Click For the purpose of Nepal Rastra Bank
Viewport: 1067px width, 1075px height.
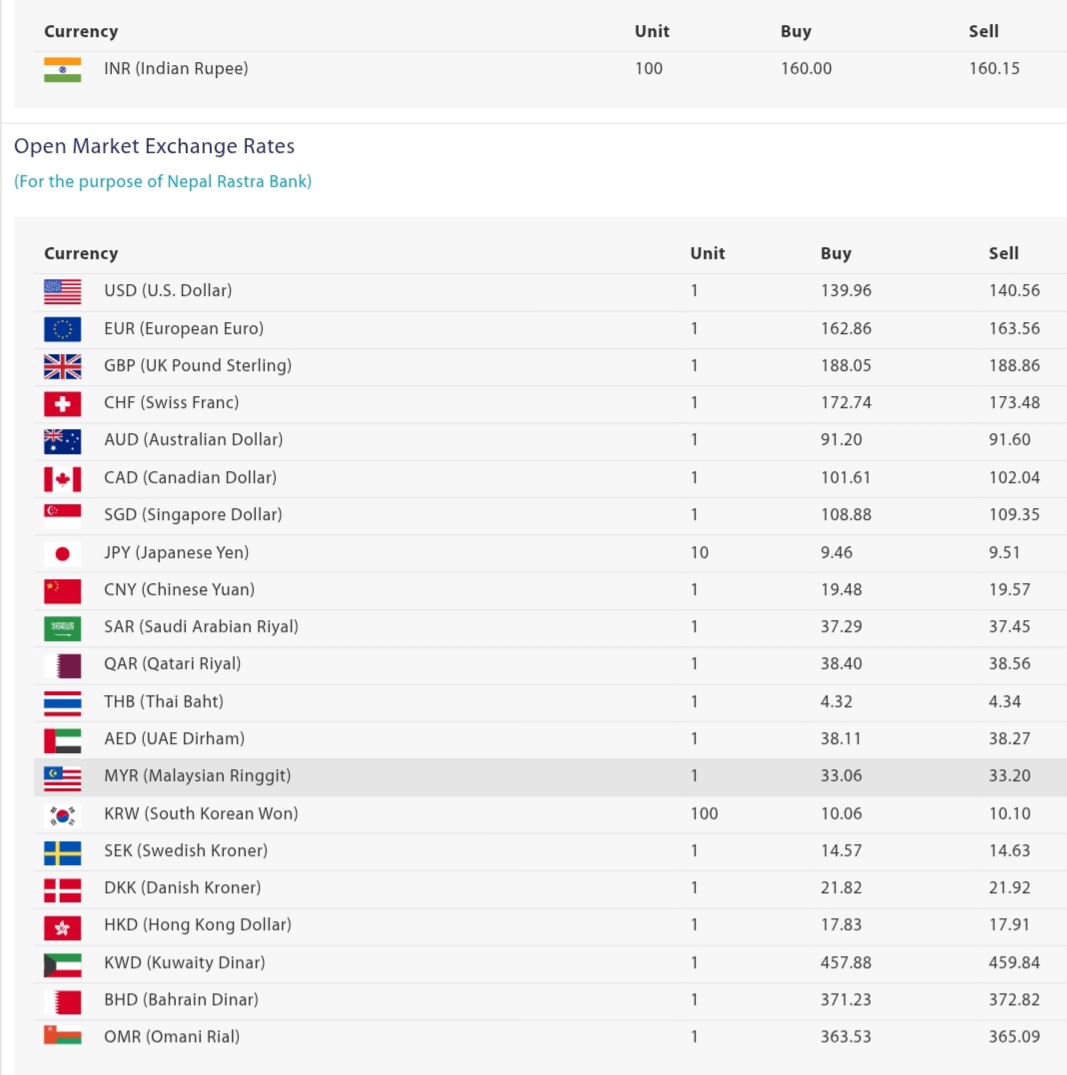163,182
